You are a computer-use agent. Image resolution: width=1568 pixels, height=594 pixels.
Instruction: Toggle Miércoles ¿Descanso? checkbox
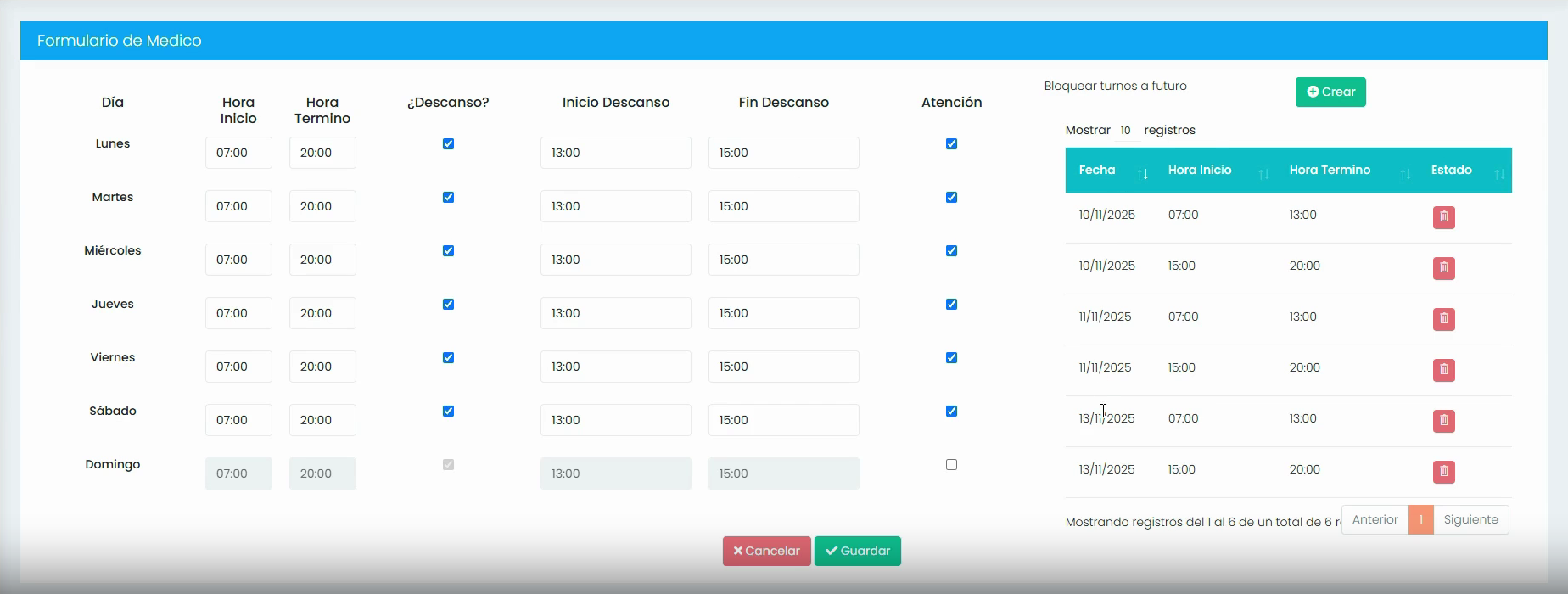[448, 250]
